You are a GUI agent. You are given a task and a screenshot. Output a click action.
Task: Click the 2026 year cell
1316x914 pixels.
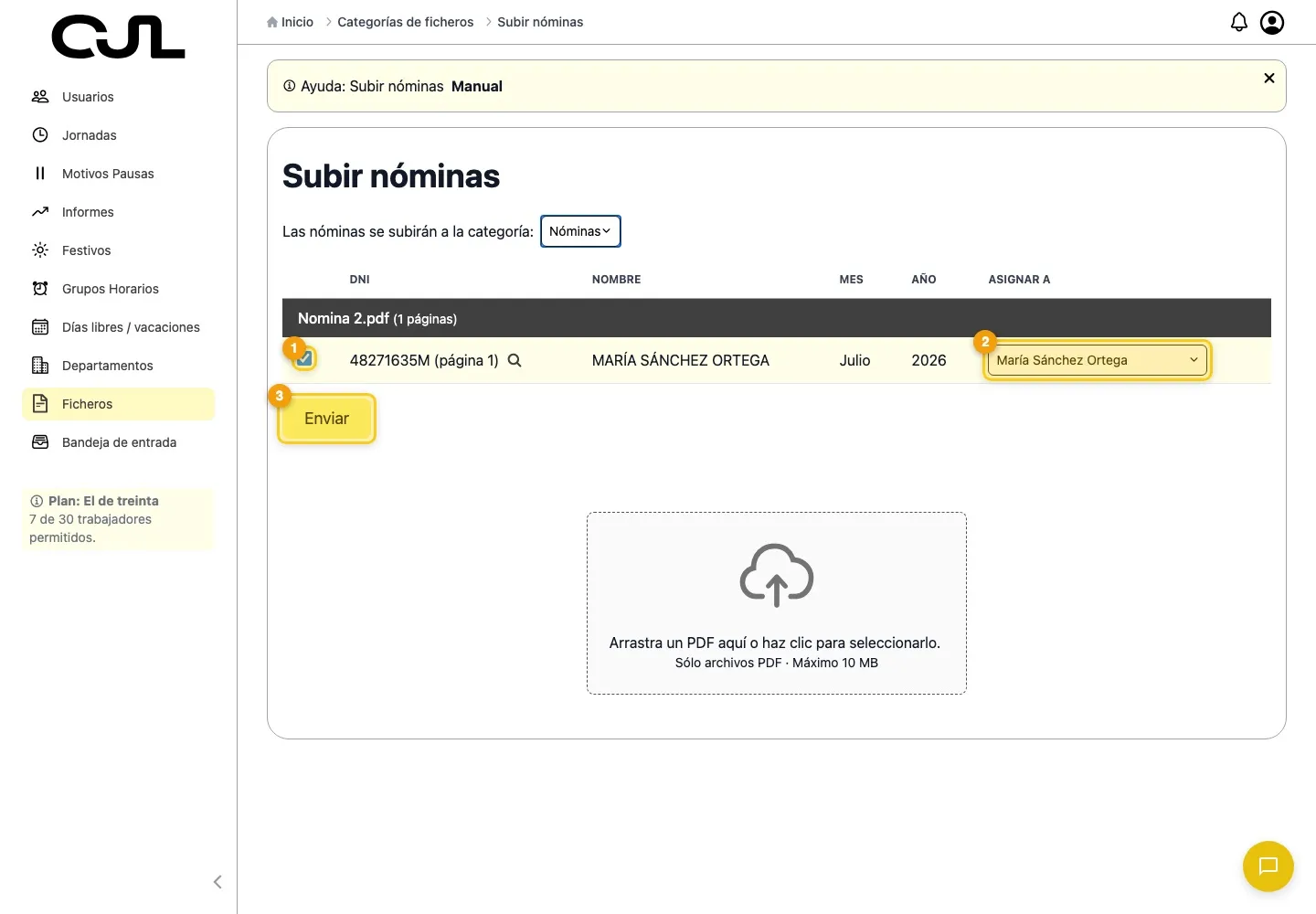(929, 360)
